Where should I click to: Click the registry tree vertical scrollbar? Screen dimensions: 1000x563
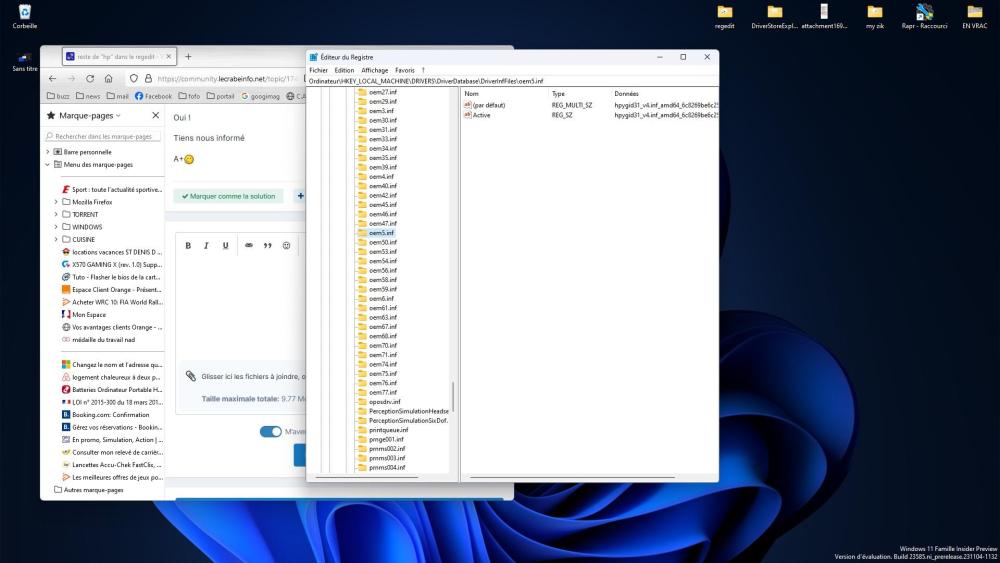454,395
